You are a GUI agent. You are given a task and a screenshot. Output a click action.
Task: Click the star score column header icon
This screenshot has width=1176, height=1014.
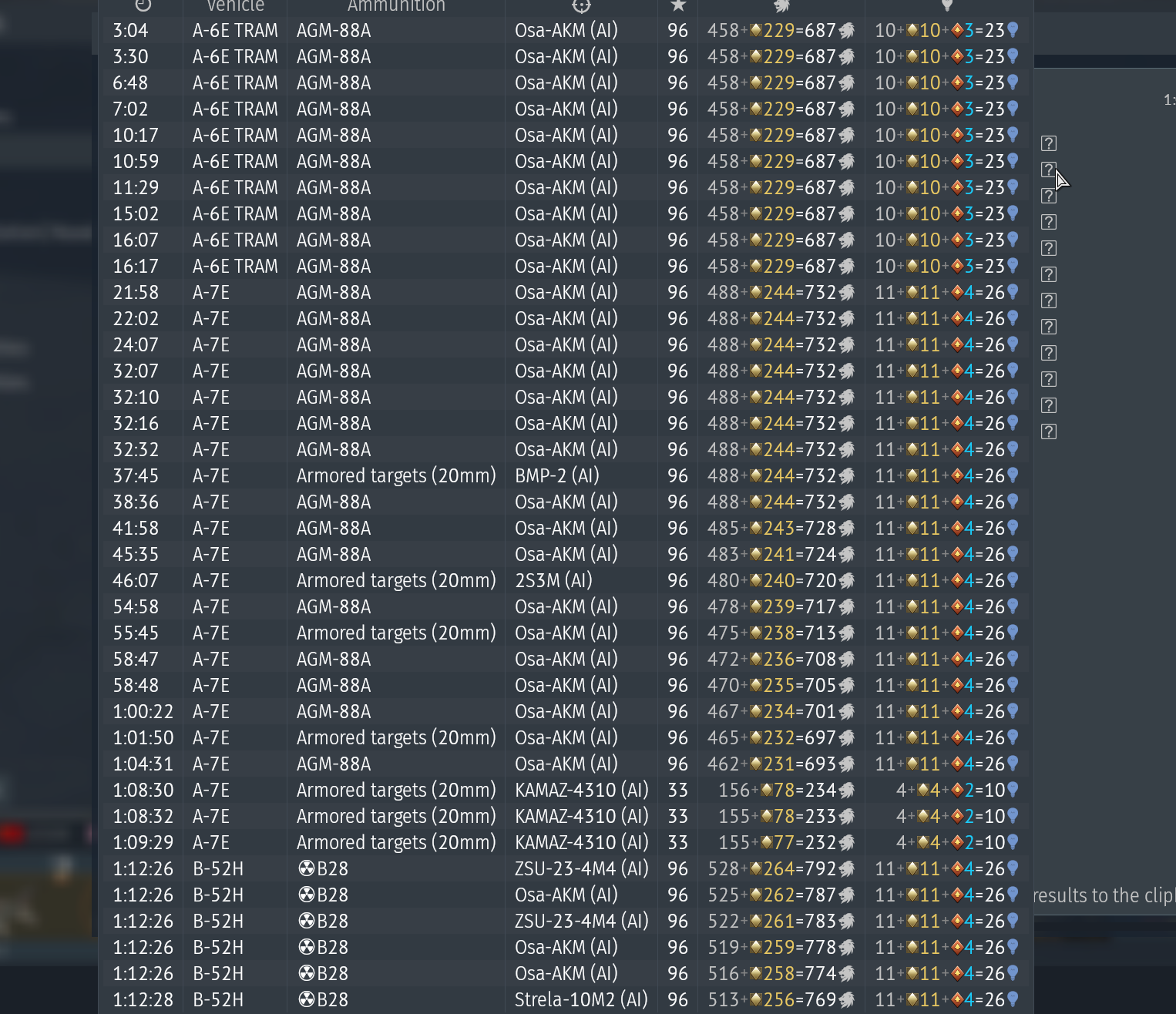(678, 5)
